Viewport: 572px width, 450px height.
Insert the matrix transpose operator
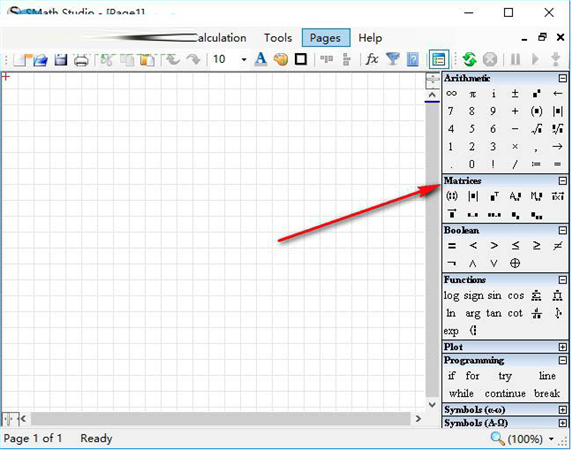tap(494, 197)
